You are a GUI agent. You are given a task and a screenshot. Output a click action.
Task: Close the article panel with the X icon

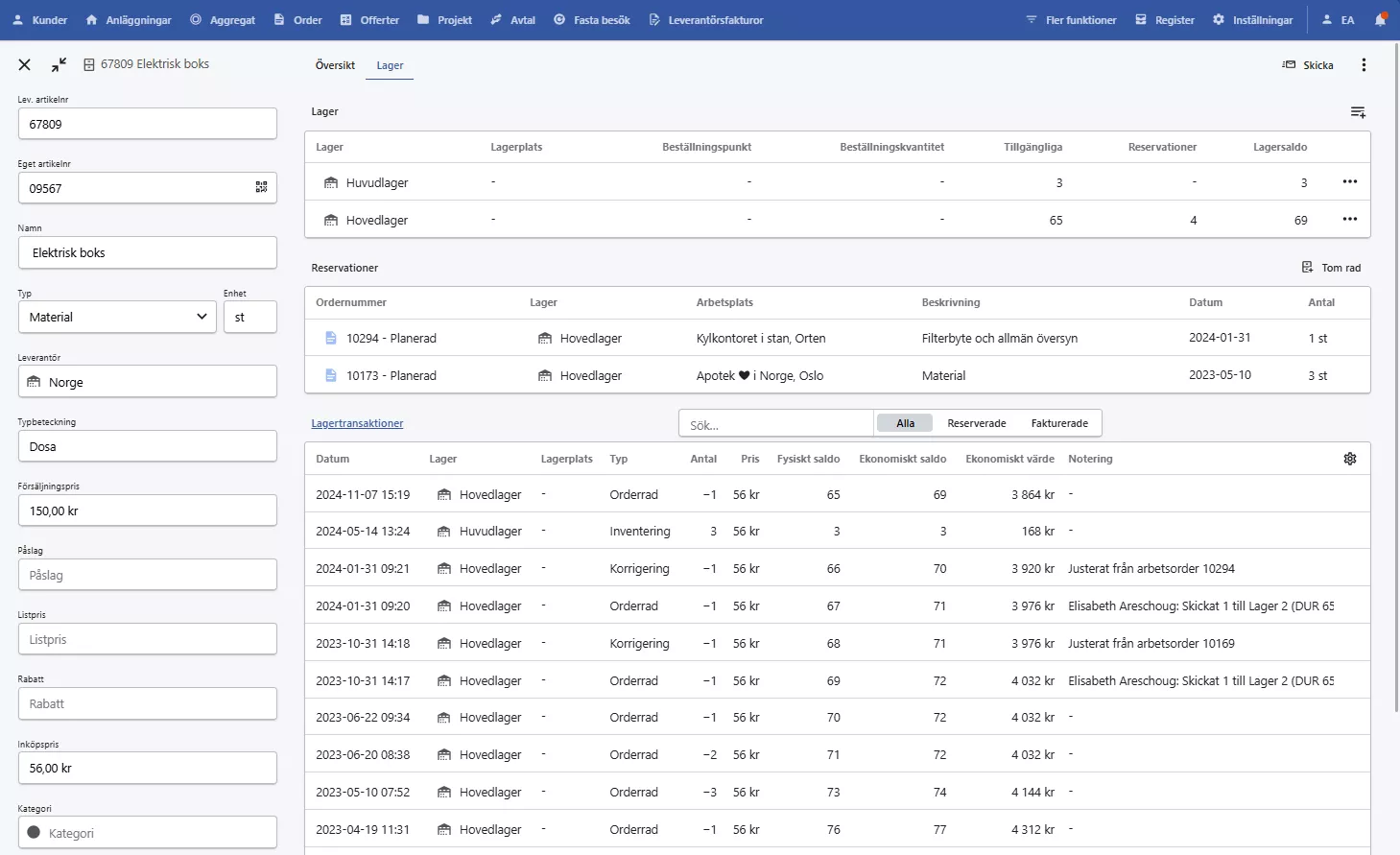point(25,64)
